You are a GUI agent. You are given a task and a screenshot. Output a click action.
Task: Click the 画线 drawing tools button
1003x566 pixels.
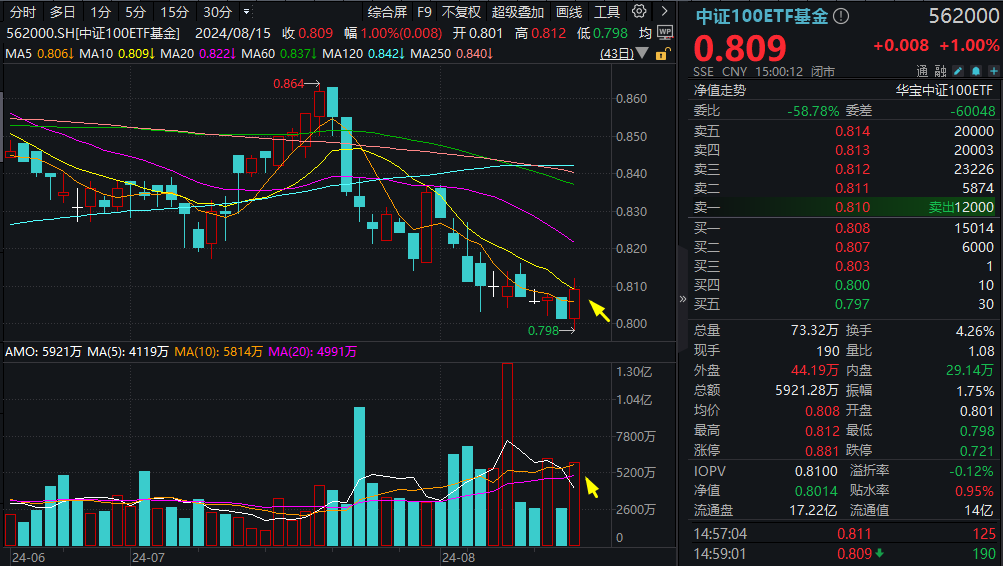tap(568, 12)
